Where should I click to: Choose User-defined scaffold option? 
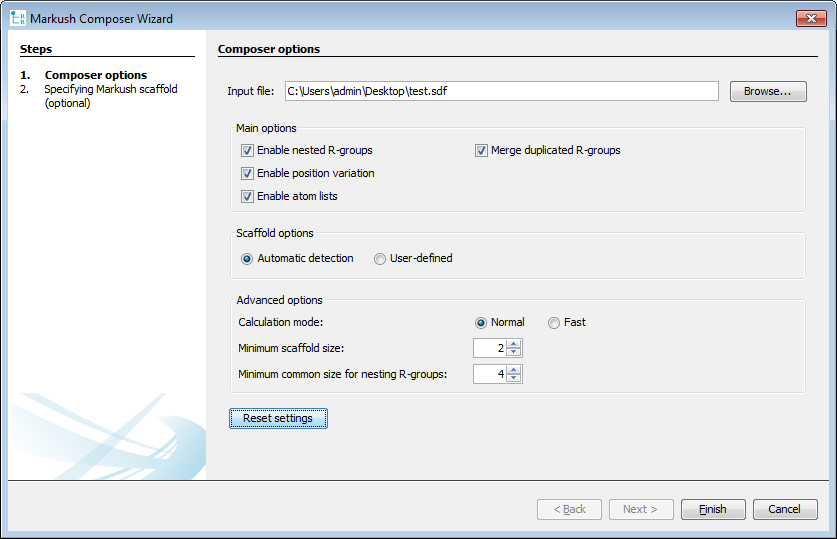pos(380,259)
